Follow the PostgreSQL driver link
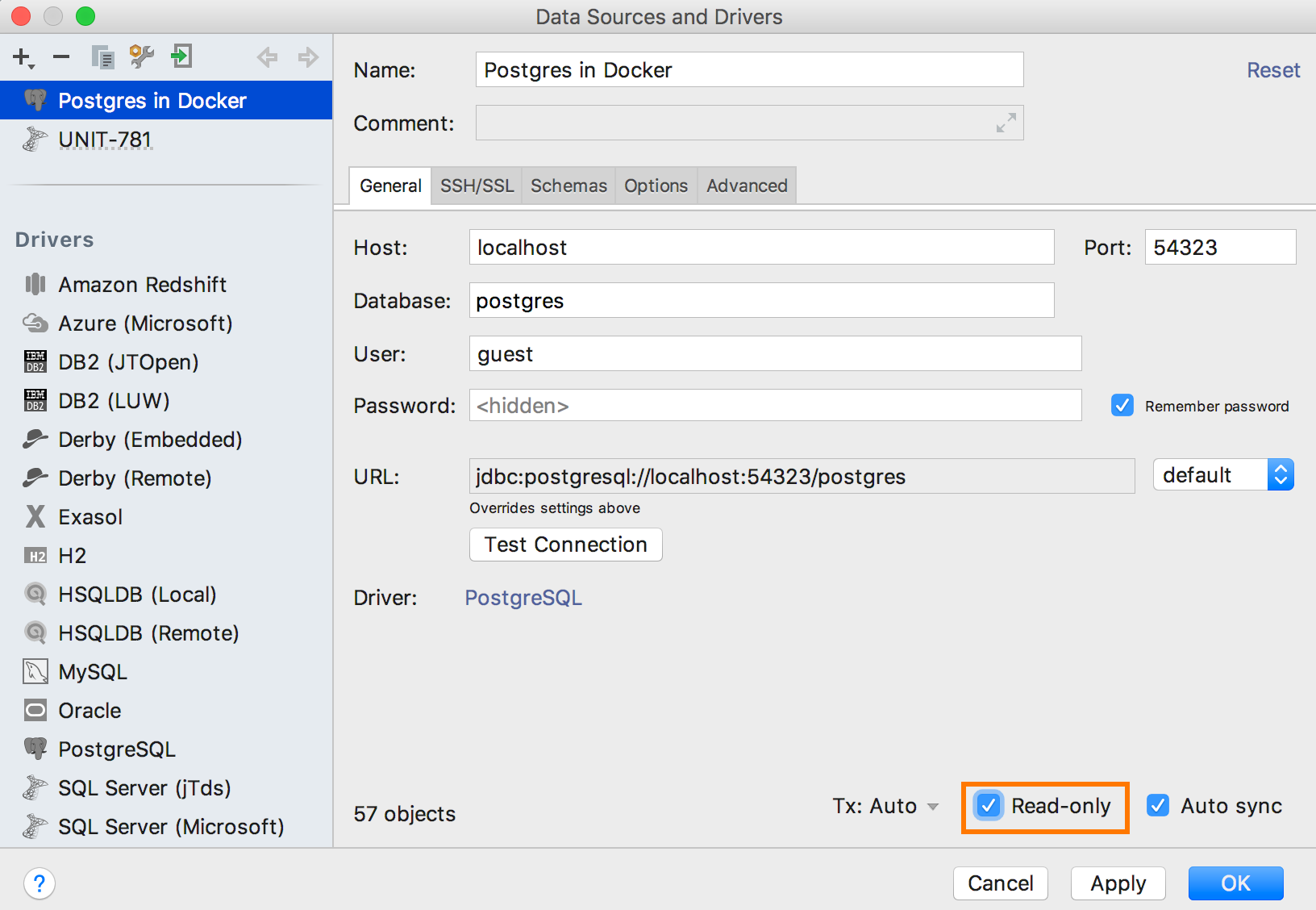Viewport: 1316px width, 910px height. 523,598
